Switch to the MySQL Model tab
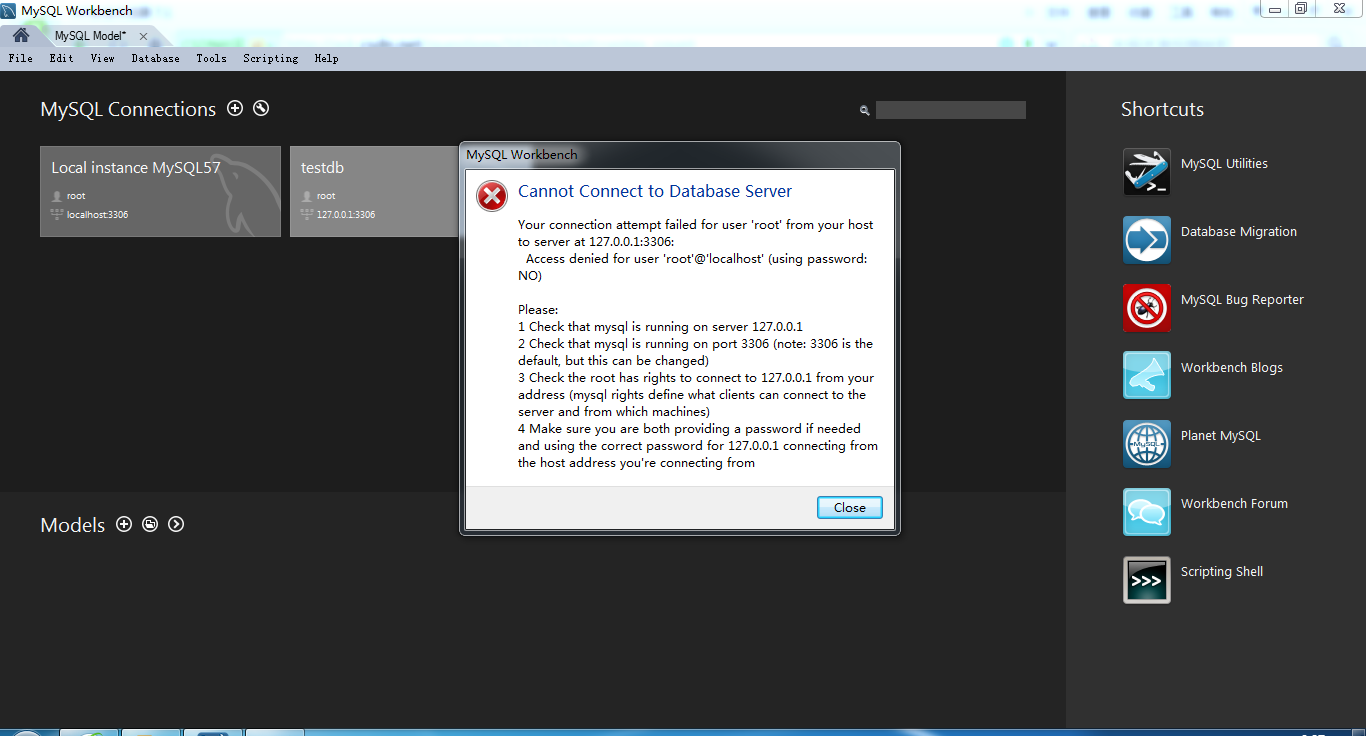The image size is (1366, 736). (90, 36)
